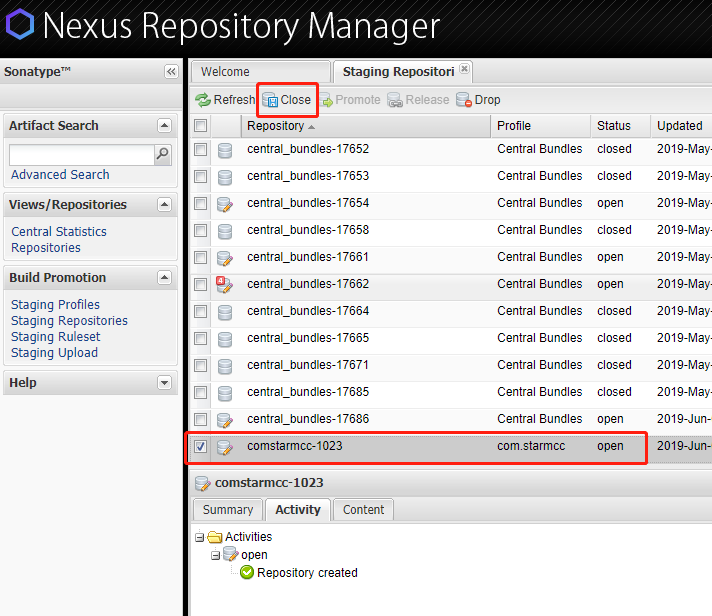712x616 pixels.
Task: Click the Activities folder icon
Action: click(214, 537)
